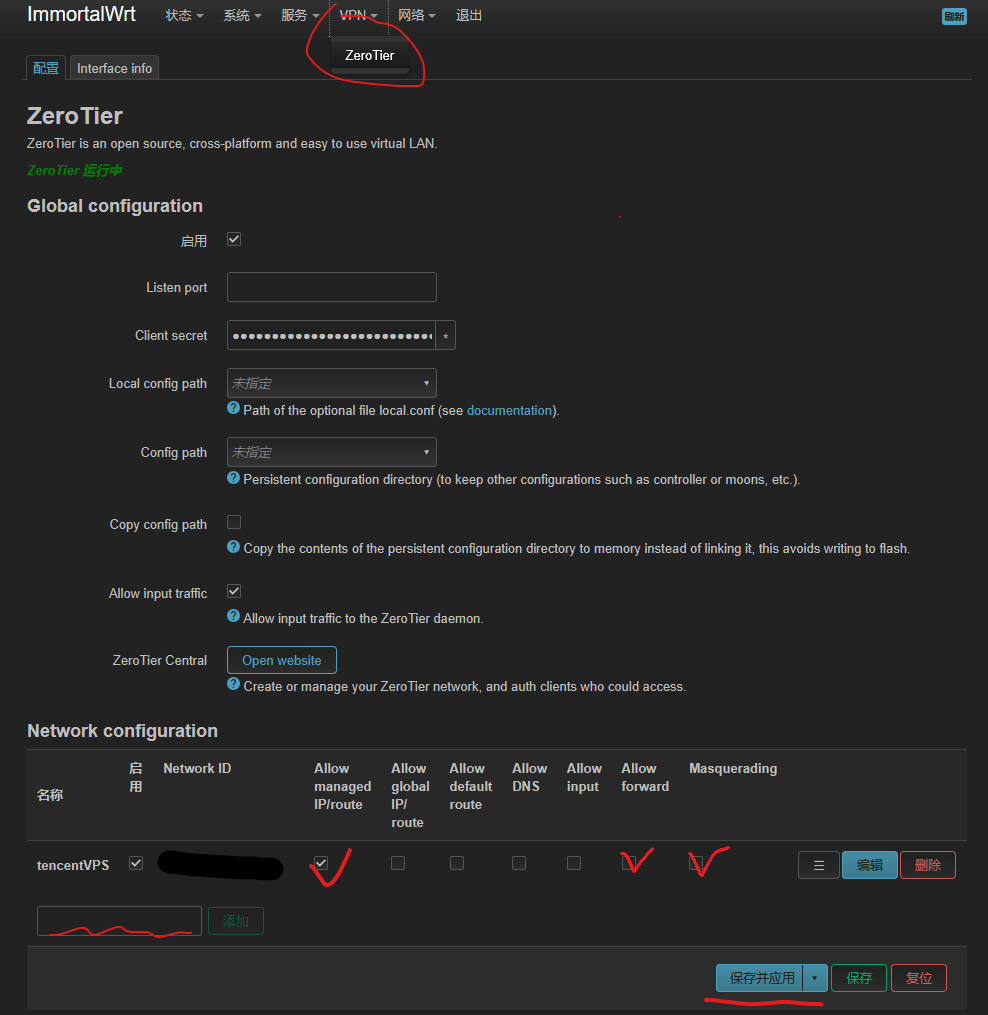This screenshot has width=988, height=1015.
Task: Click the Network ID column header
Action: [197, 768]
